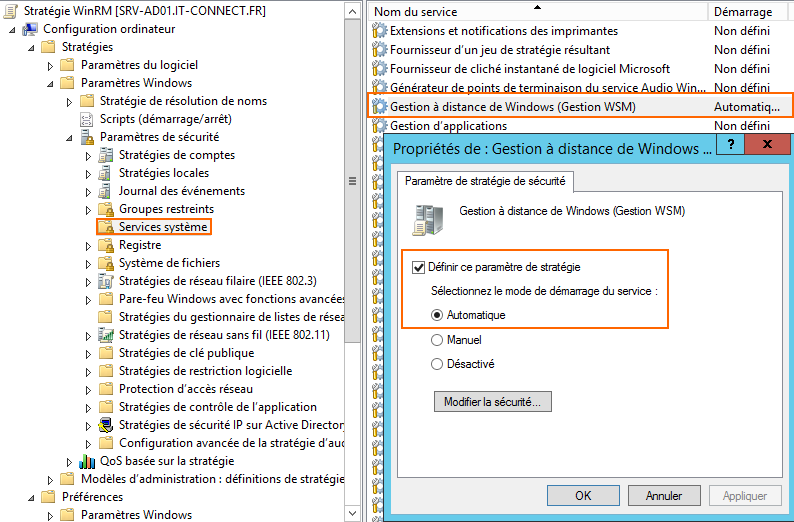Screen dimensions: 794x522
Task: Expand the Registre node
Action: [x=88, y=246]
